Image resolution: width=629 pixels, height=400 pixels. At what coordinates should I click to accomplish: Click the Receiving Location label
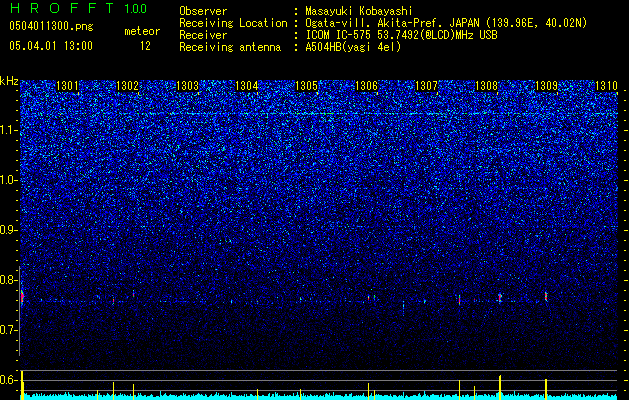[x=233, y=23]
